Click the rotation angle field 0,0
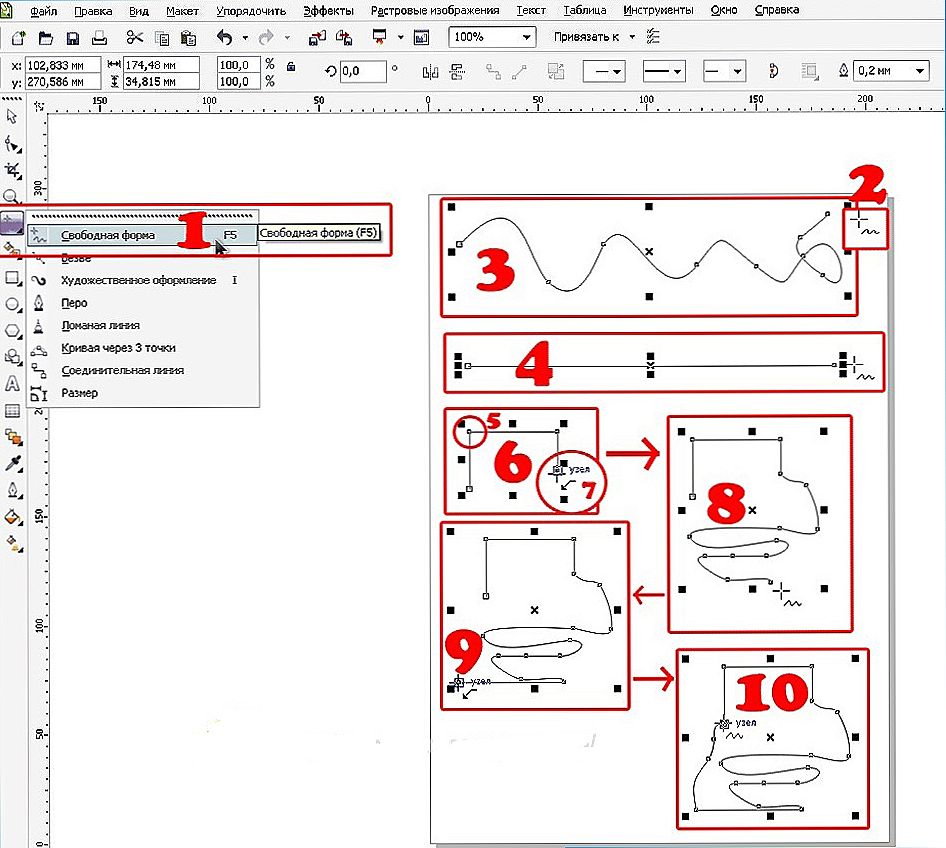946x848 pixels. click(363, 71)
